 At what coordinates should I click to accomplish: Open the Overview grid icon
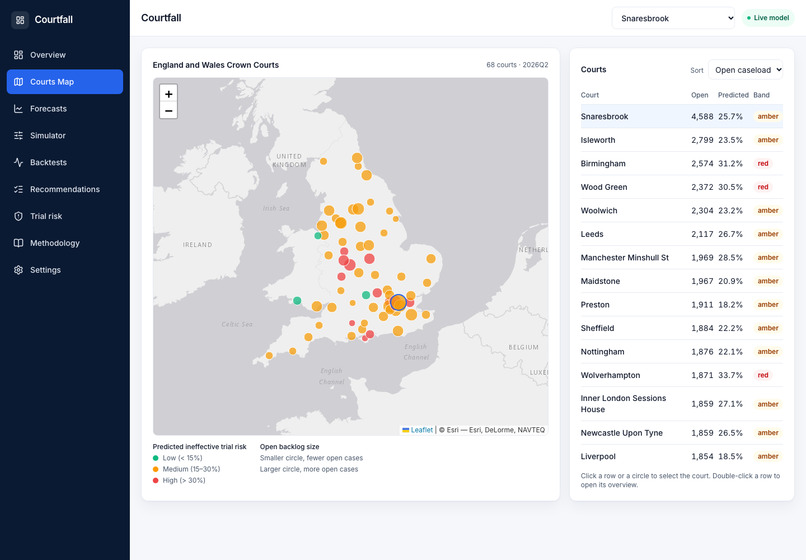tap(19, 55)
